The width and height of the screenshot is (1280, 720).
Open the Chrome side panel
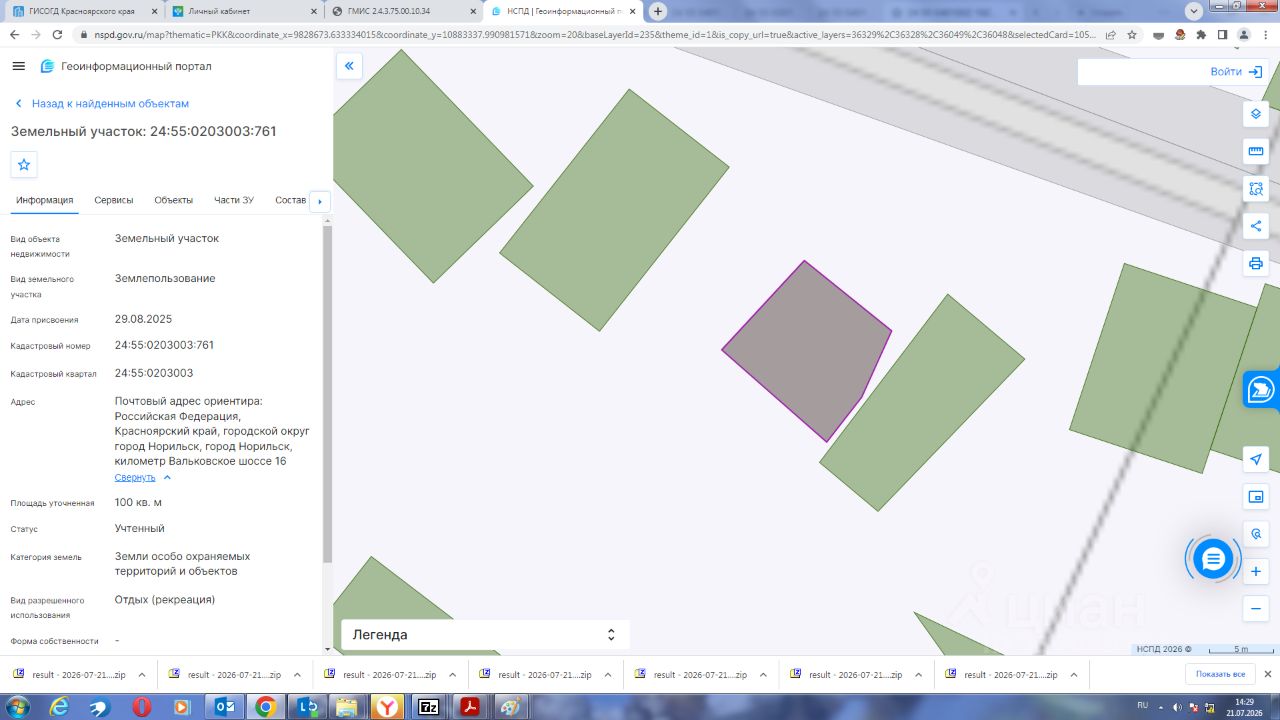1222,34
